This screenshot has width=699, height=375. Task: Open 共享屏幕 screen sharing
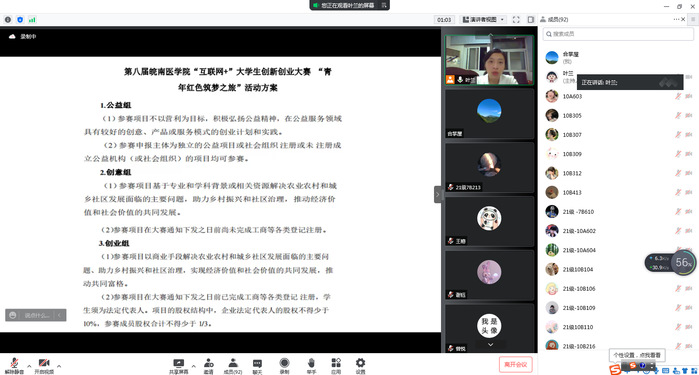click(x=179, y=363)
